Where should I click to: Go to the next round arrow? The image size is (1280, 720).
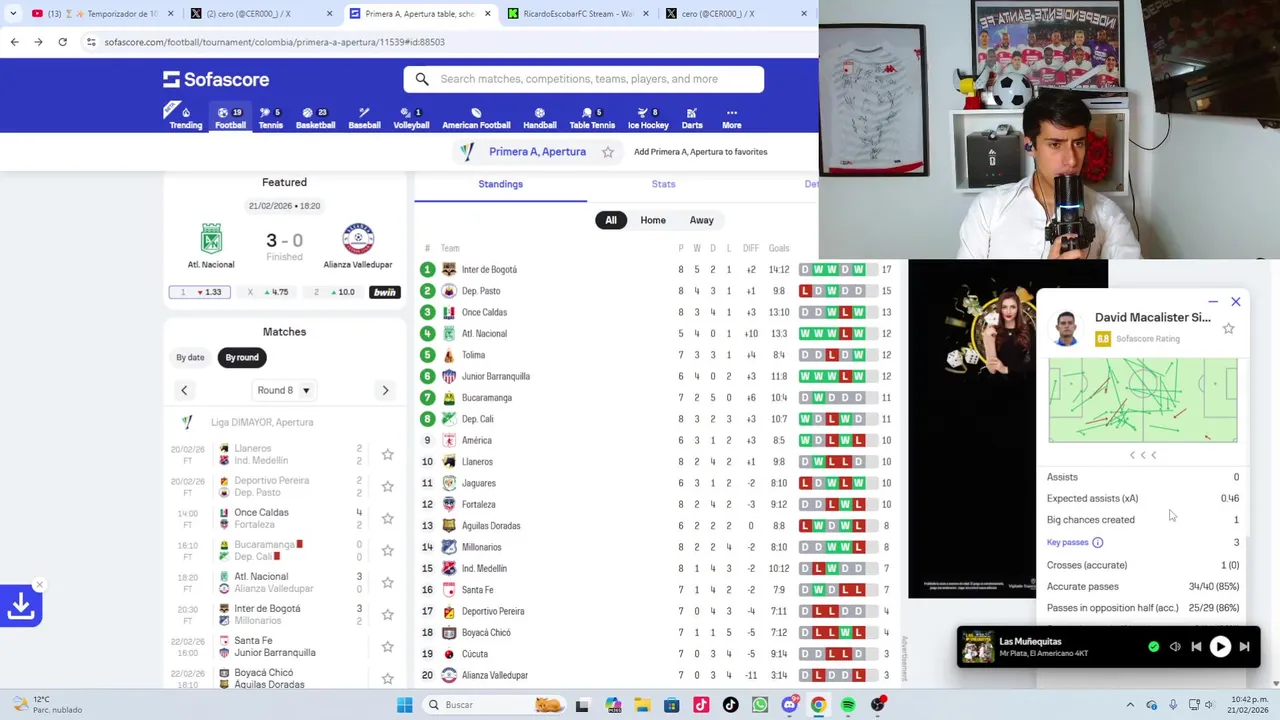pyautogui.click(x=385, y=390)
